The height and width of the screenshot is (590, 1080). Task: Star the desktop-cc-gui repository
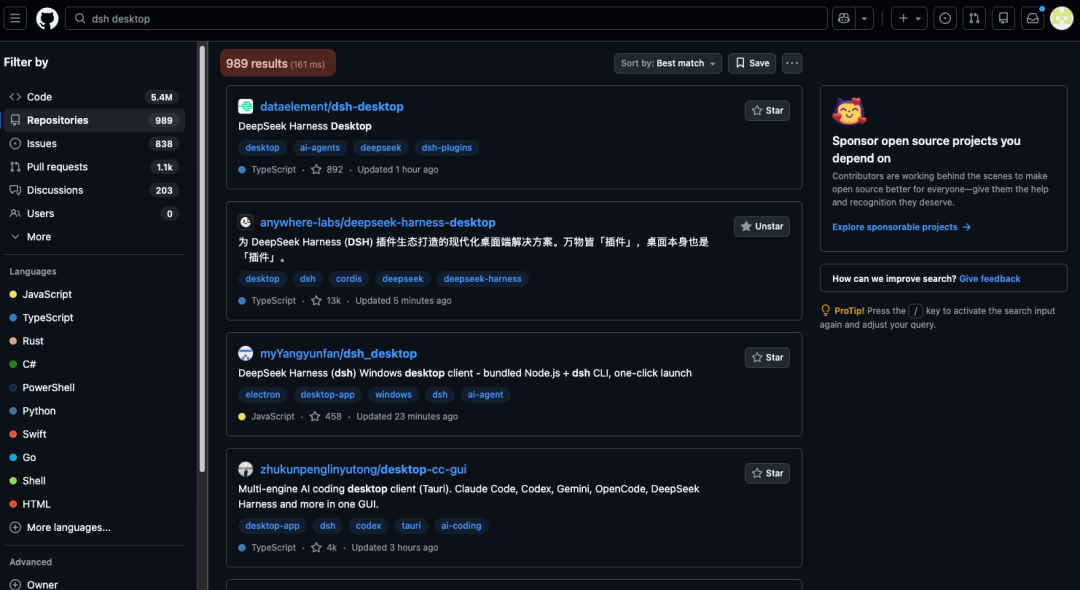point(767,474)
